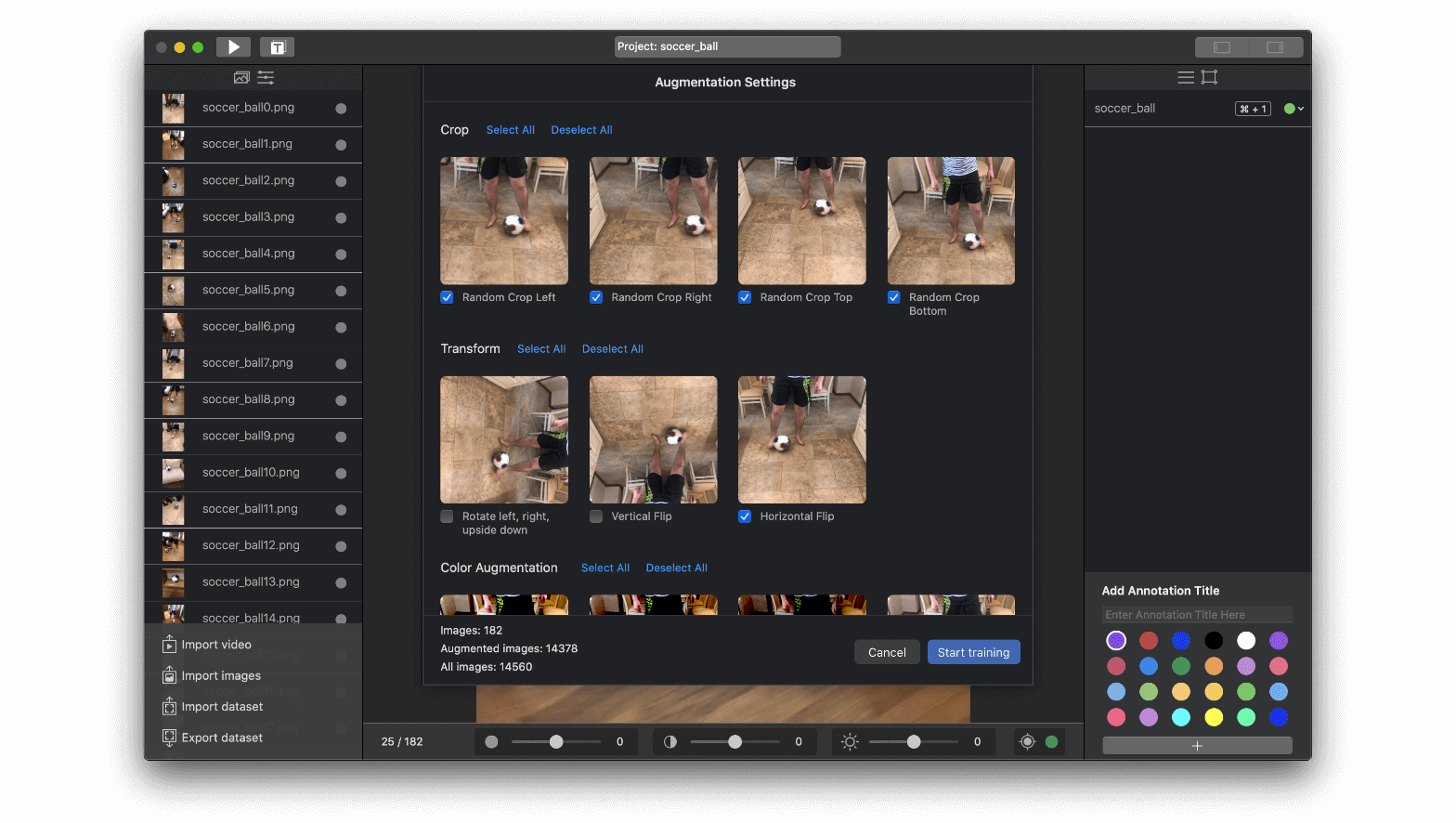Click Select All for Transform section

pos(541,349)
